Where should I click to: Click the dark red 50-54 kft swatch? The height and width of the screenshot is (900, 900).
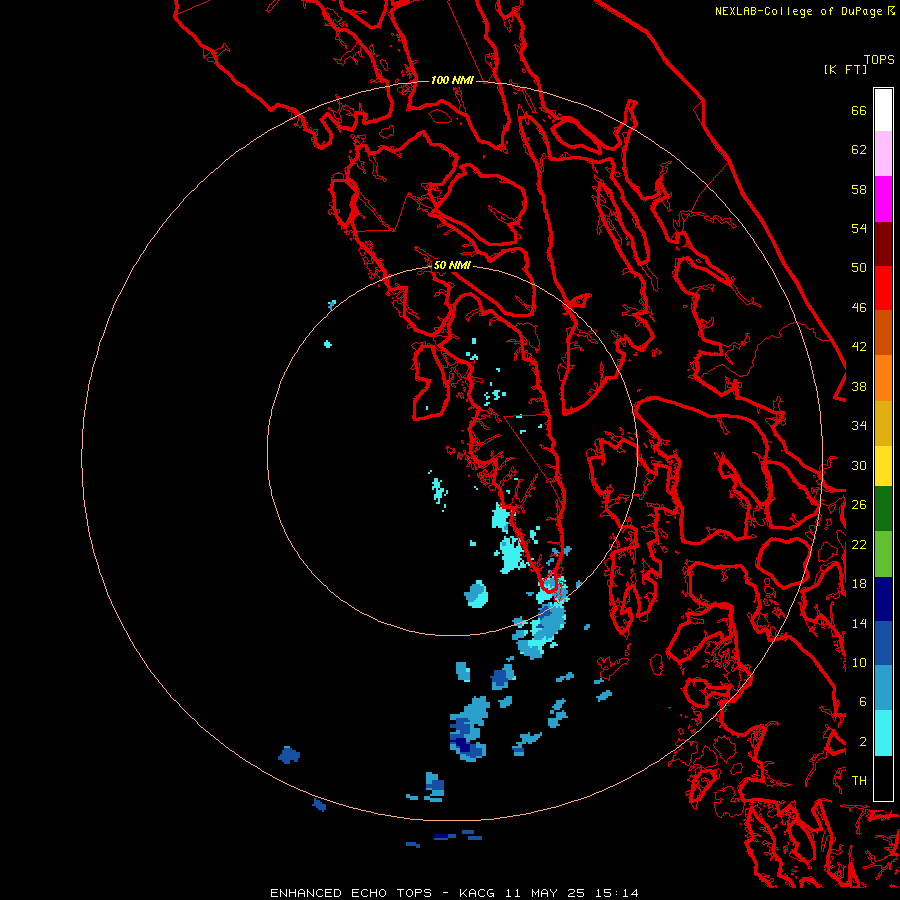pyautogui.click(x=883, y=244)
